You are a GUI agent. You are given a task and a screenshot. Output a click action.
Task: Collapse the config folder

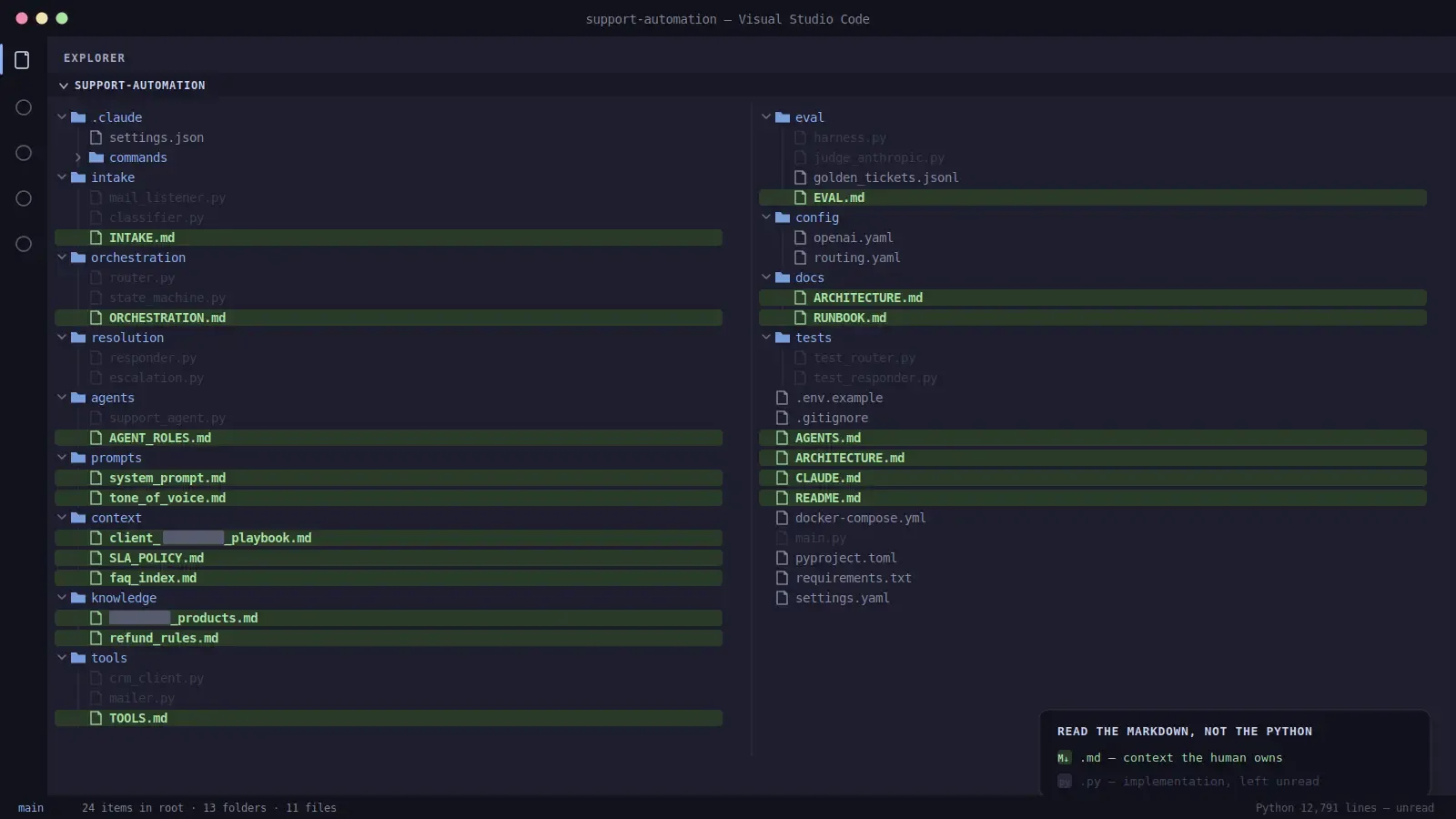pos(766,217)
